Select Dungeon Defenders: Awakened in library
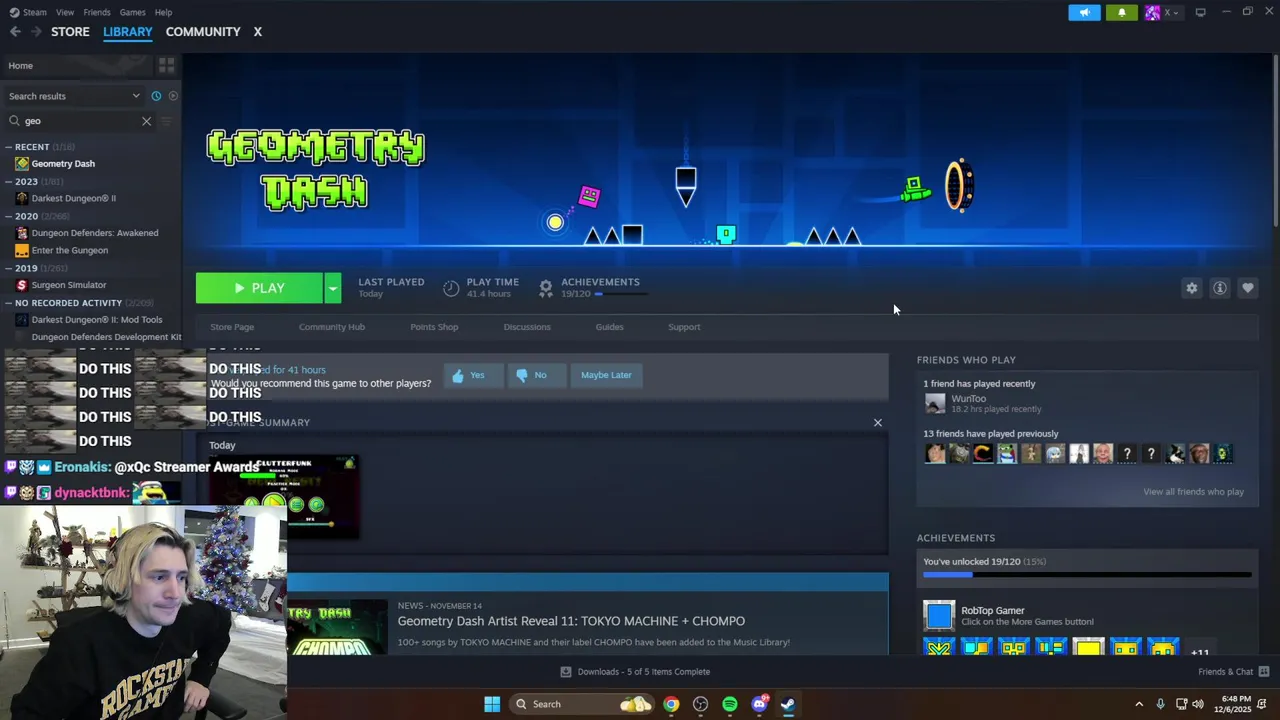The width and height of the screenshot is (1280, 720). [94, 233]
